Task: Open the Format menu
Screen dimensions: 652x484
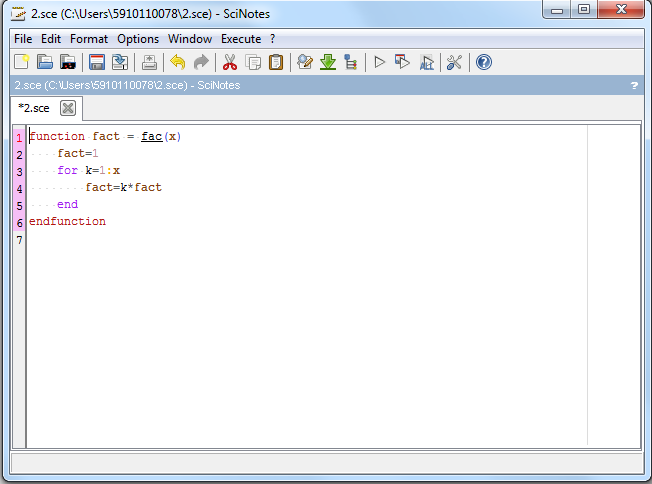Action: click(x=89, y=39)
